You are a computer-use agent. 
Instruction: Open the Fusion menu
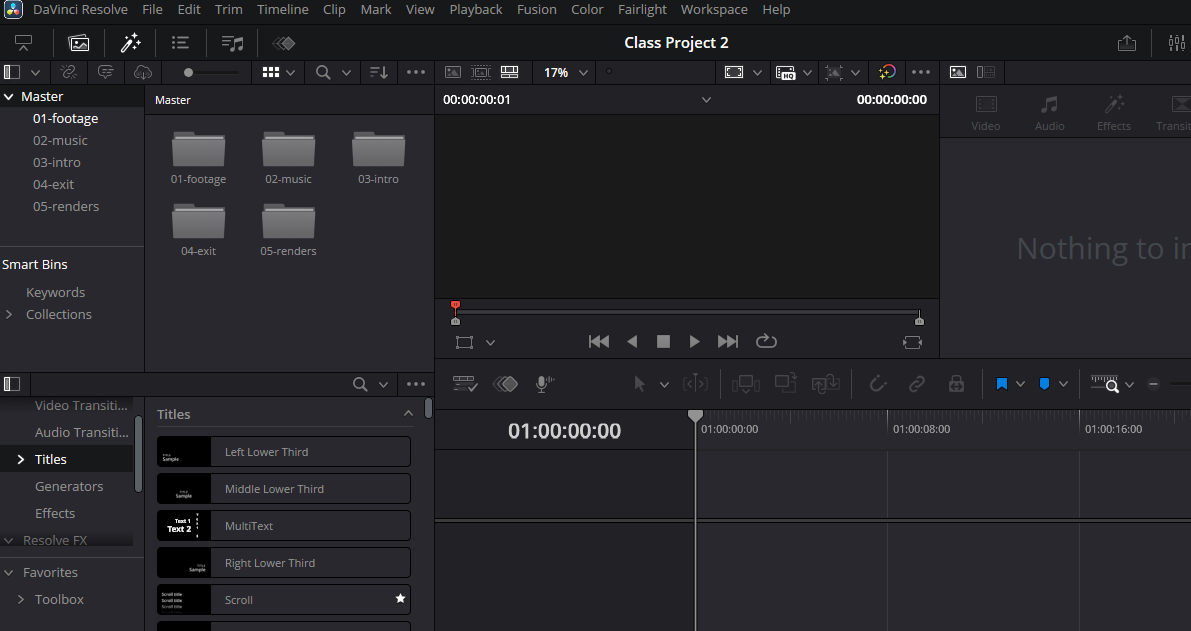pos(536,9)
